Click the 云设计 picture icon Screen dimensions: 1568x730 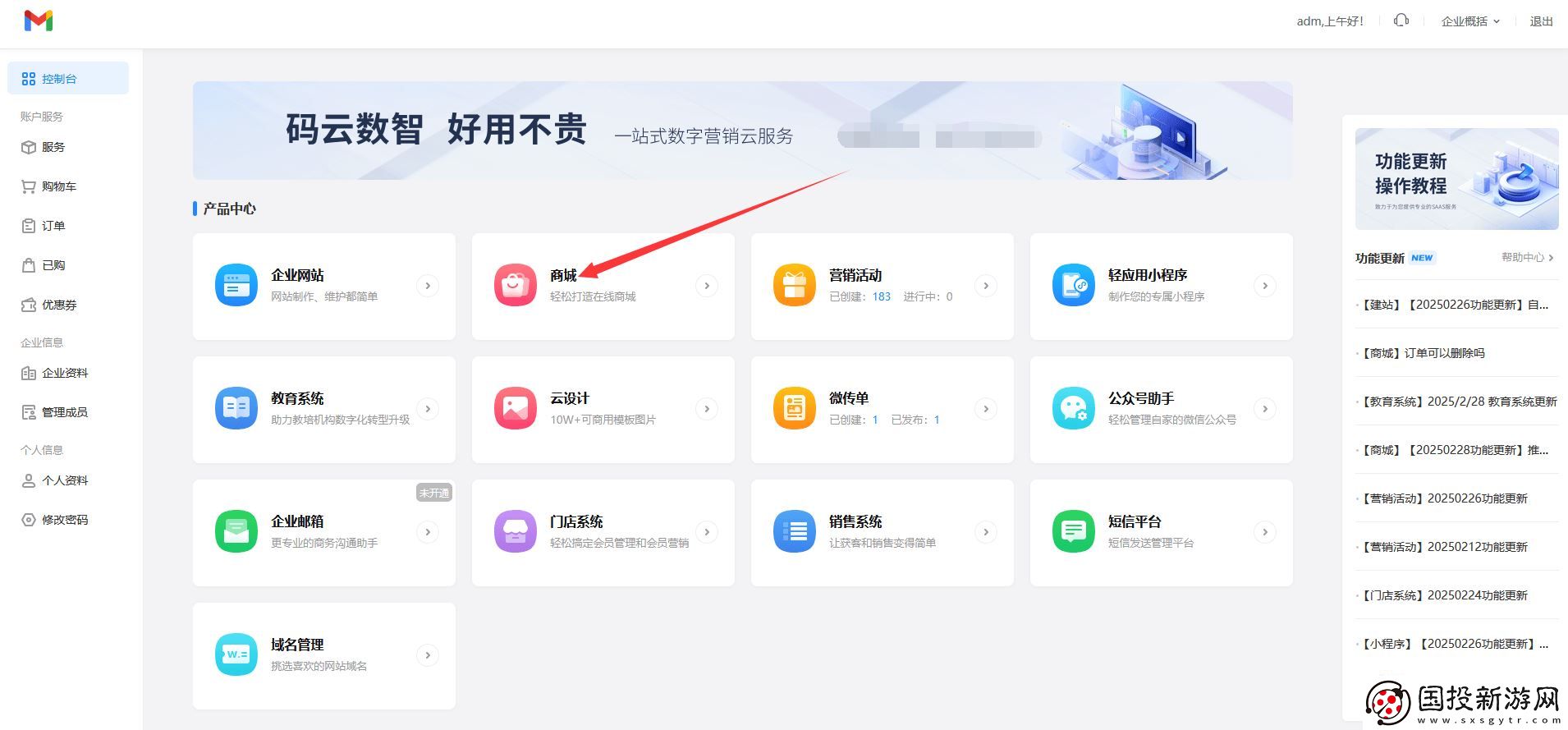pos(516,409)
